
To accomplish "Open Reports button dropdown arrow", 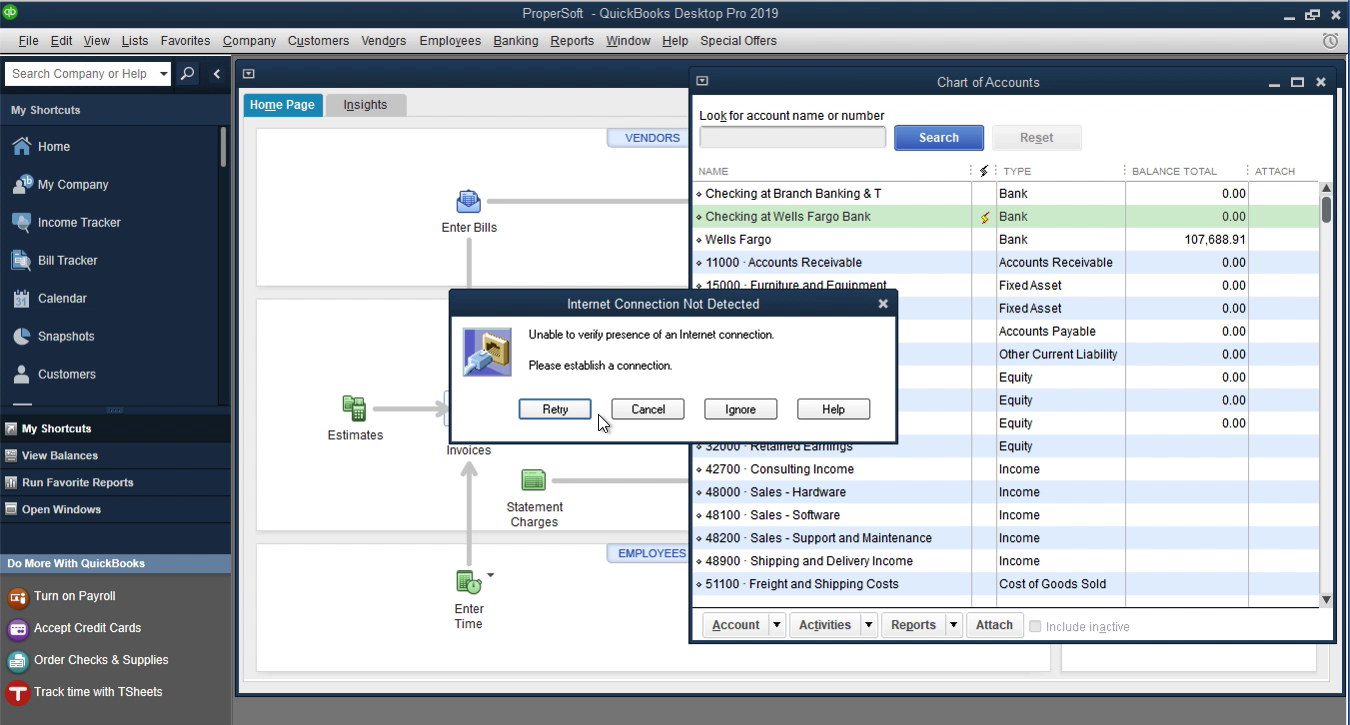I will [954, 625].
